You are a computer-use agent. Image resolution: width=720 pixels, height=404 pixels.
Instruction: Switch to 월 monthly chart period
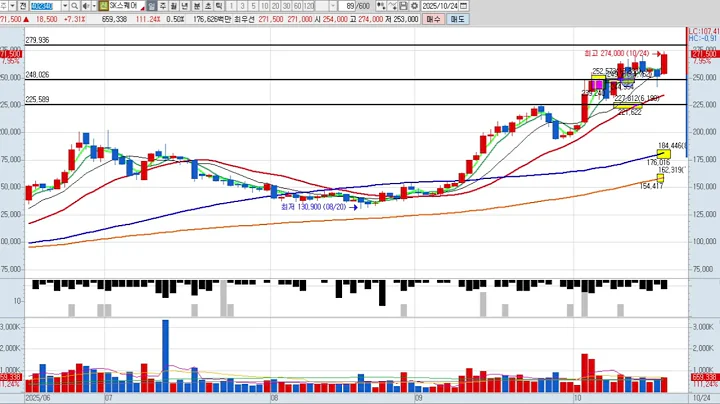(x=174, y=6)
